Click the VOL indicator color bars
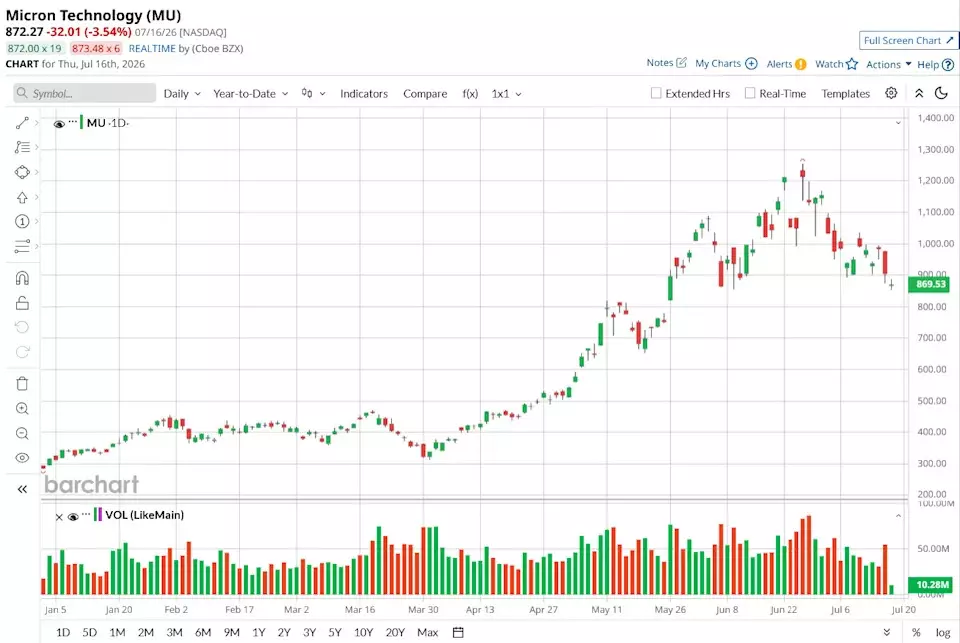The height and width of the screenshot is (643, 960). point(98,514)
